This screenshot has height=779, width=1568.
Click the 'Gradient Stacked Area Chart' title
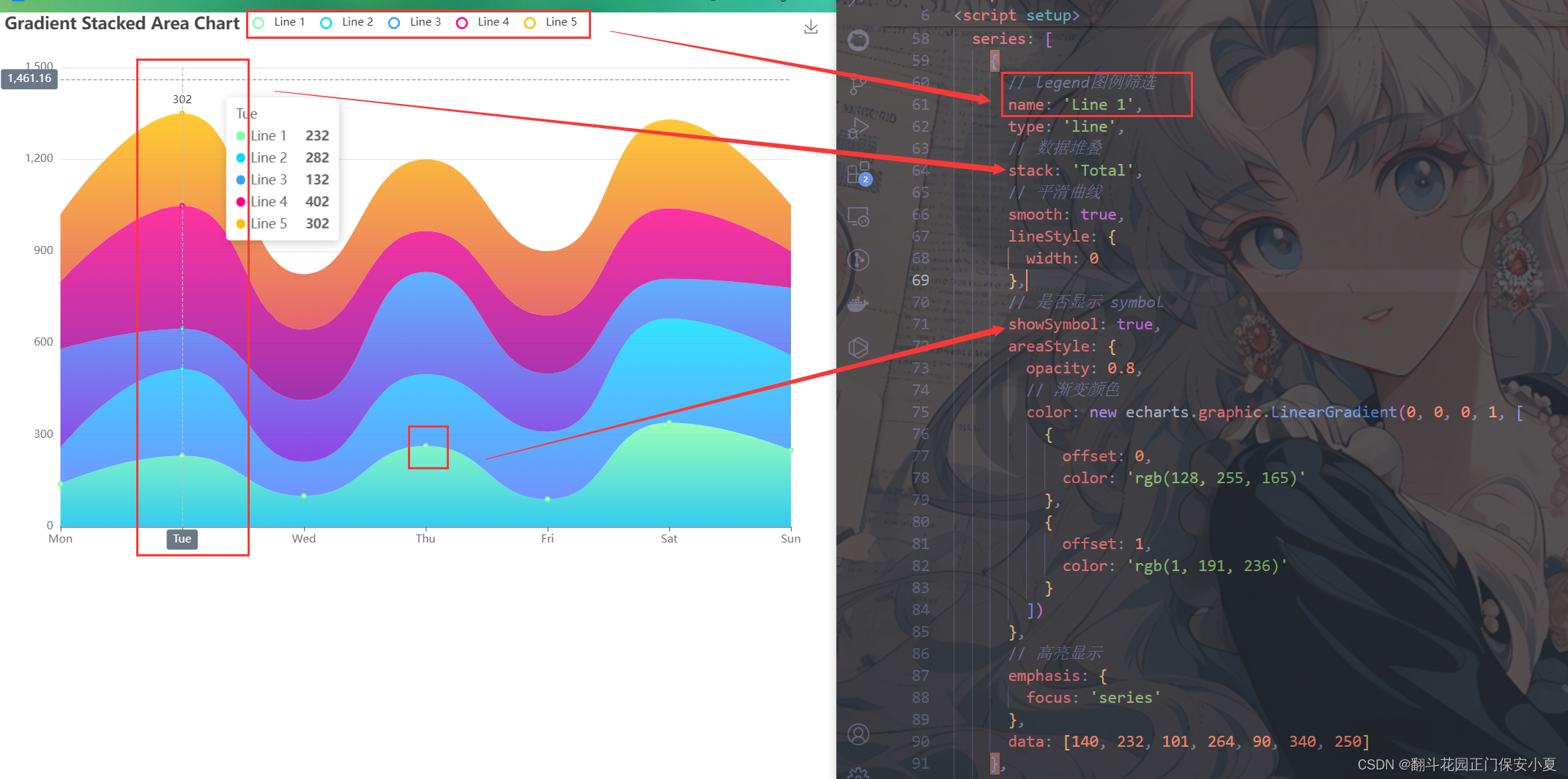click(122, 23)
